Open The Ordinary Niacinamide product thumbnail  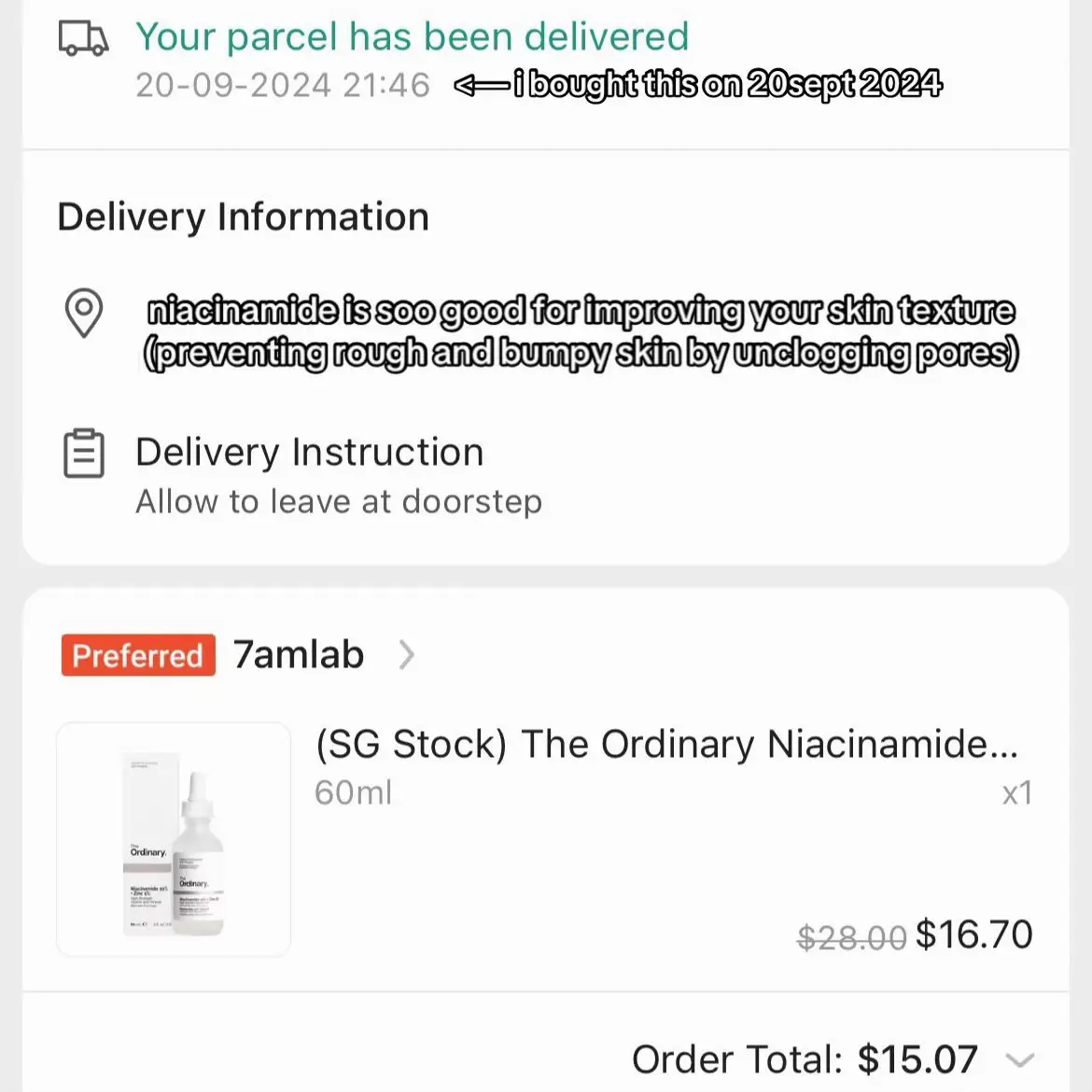click(x=174, y=839)
